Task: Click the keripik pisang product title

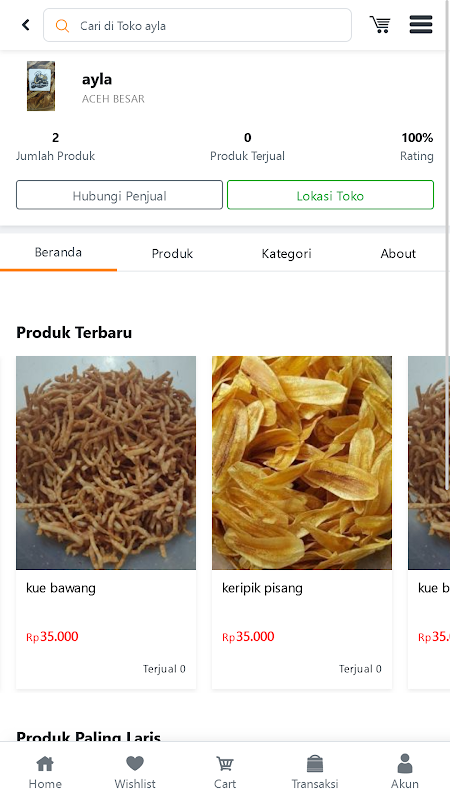Action: tap(262, 588)
